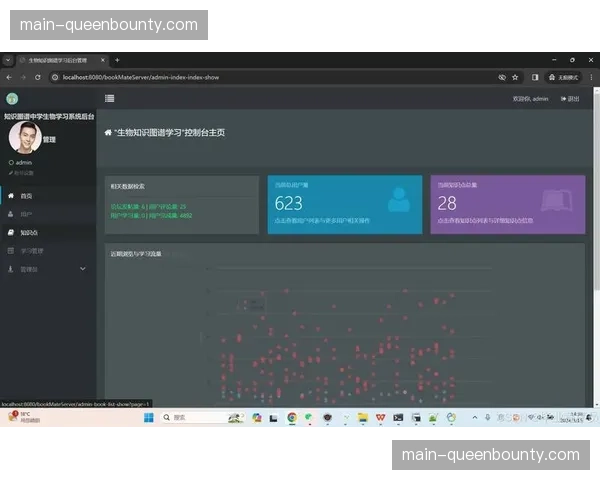
Task: Open the purple knowledge point card showing 28
Action: (x=507, y=204)
